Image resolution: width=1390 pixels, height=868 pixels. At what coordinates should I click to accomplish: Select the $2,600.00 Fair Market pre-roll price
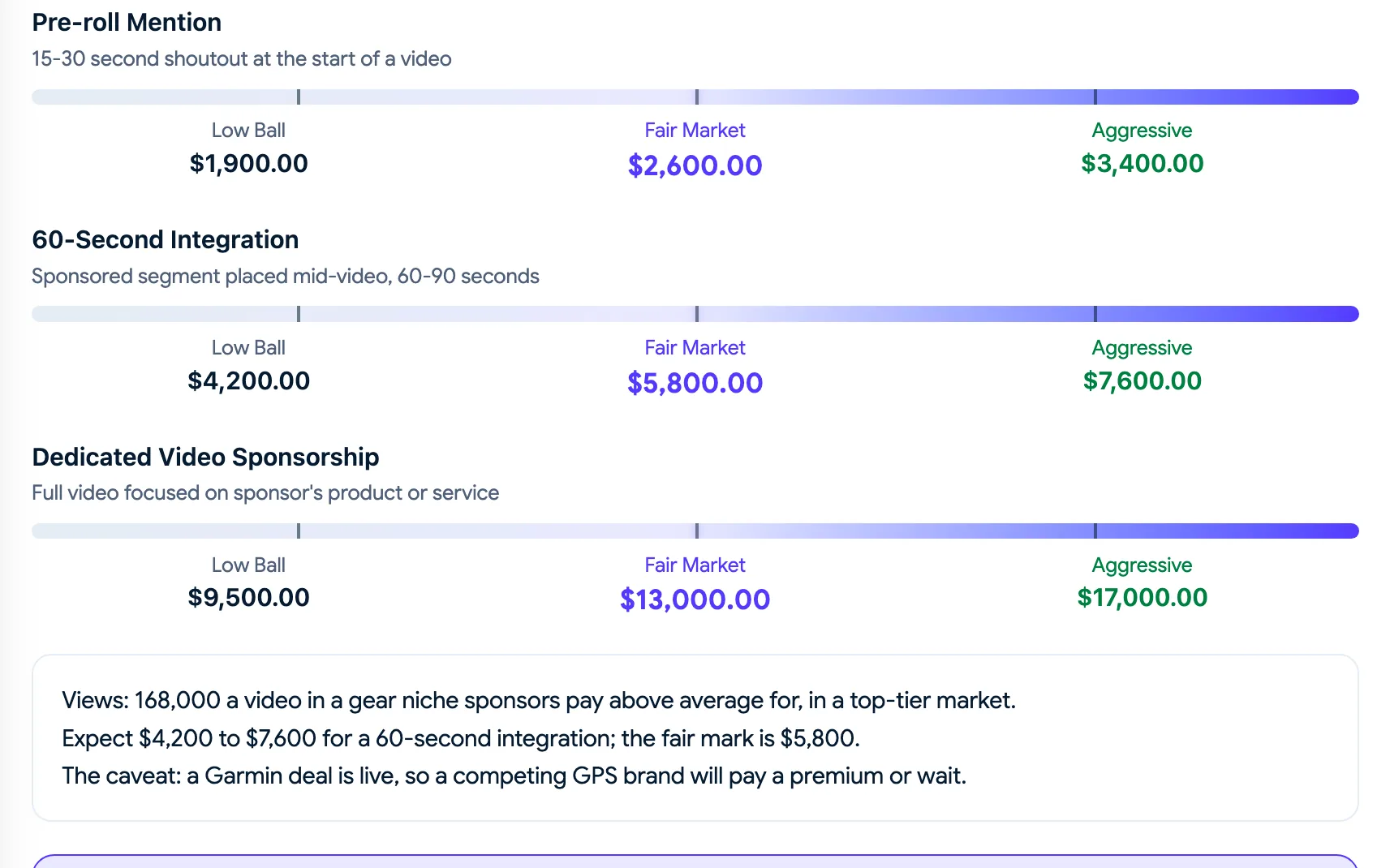pyautogui.click(x=695, y=165)
